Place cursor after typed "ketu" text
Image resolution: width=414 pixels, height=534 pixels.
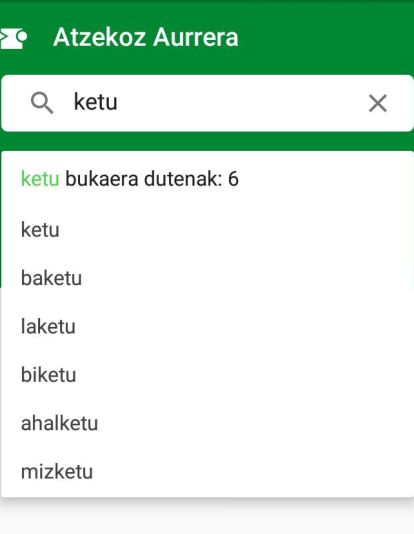118,102
